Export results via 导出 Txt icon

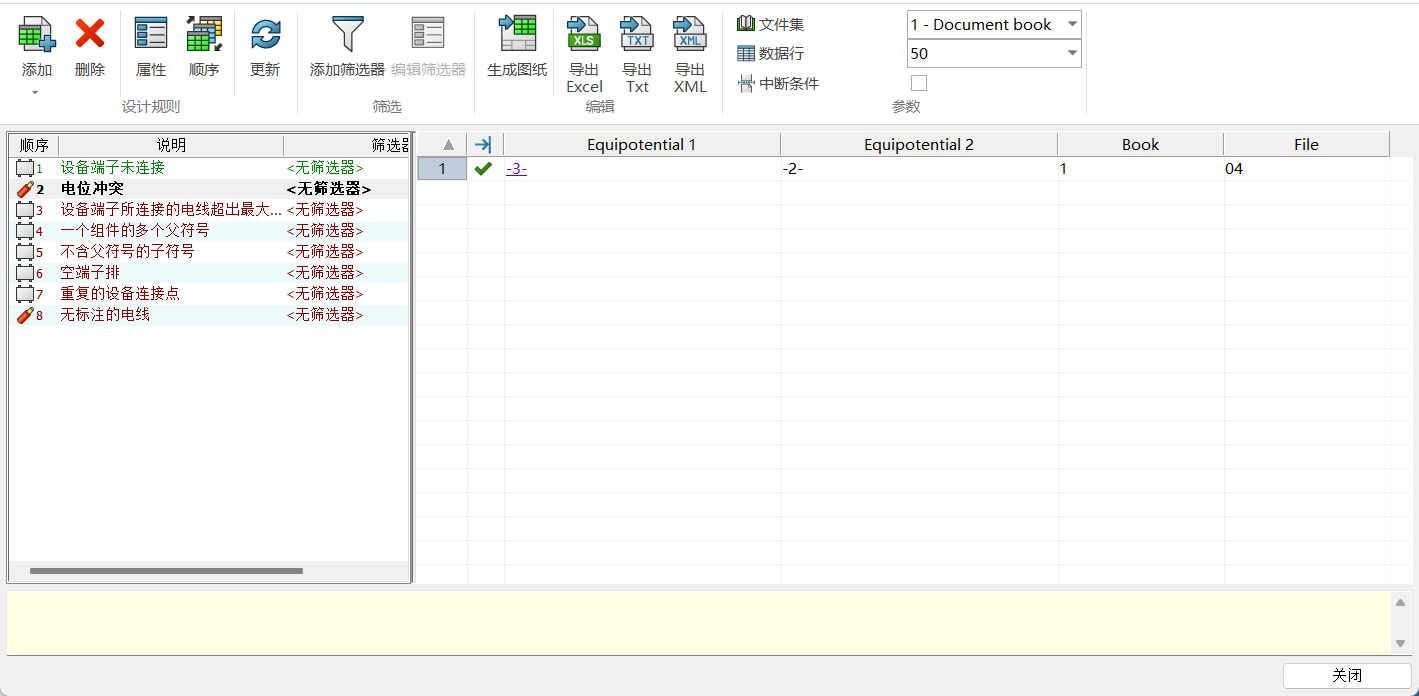click(637, 35)
